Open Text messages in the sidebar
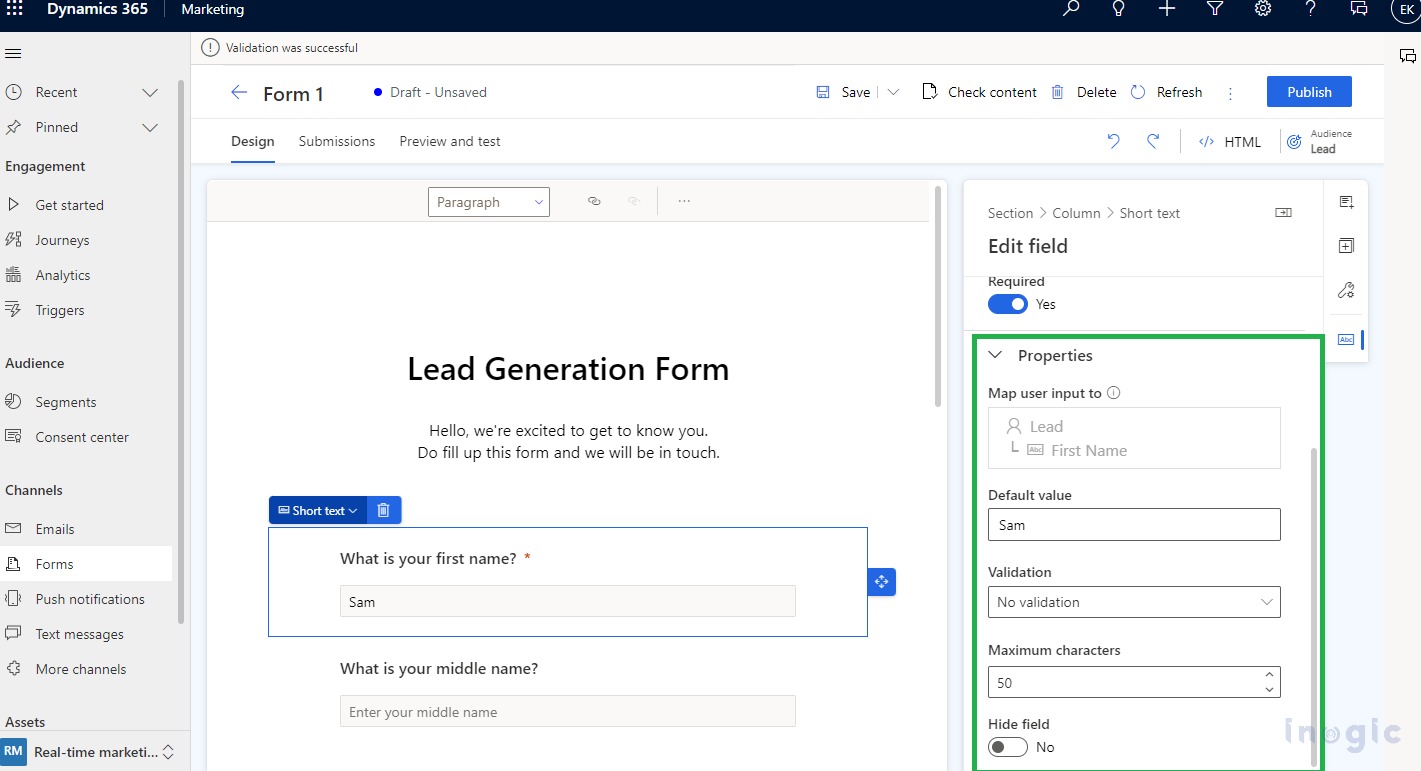Screen dimensions: 1421x771 80,634
